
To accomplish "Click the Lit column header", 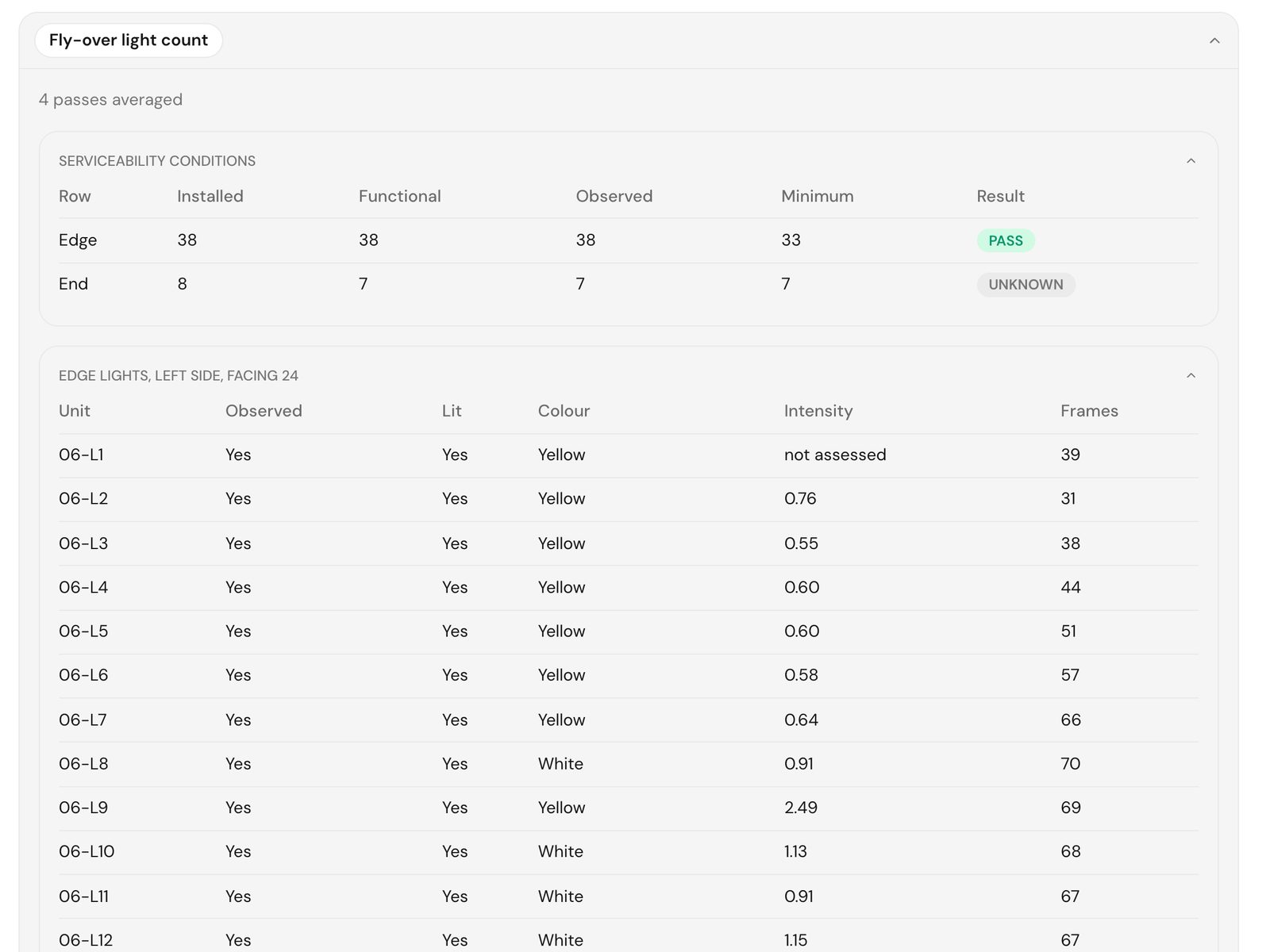I will pos(452,411).
